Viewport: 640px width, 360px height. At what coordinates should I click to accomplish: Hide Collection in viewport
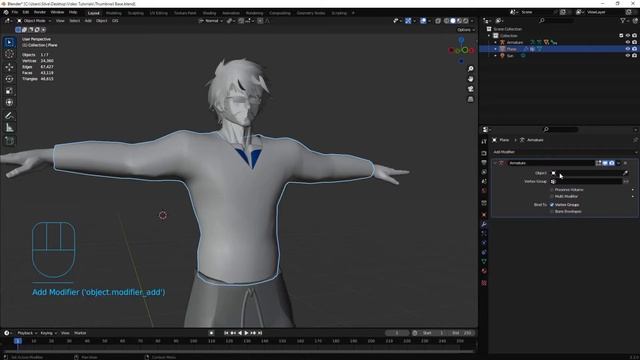point(628,36)
